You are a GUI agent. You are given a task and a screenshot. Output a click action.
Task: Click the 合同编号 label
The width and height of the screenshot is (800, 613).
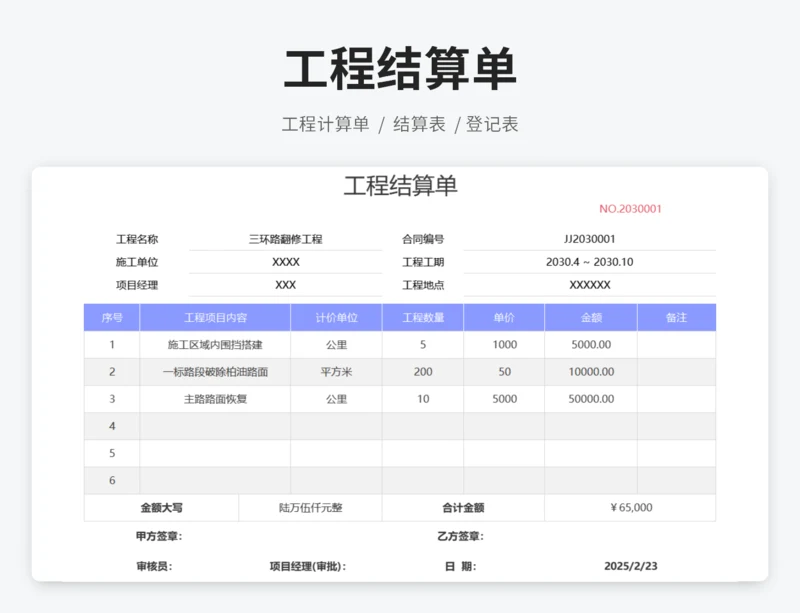pyautogui.click(x=423, y=239)
